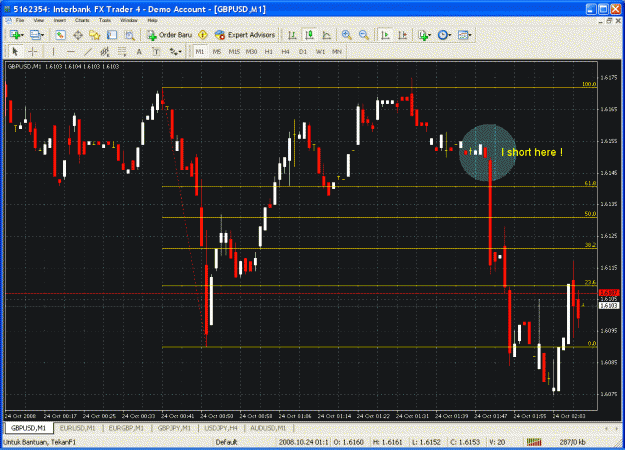Select the arrow cursor tool

pyautogui.click(x=15, y=51)
